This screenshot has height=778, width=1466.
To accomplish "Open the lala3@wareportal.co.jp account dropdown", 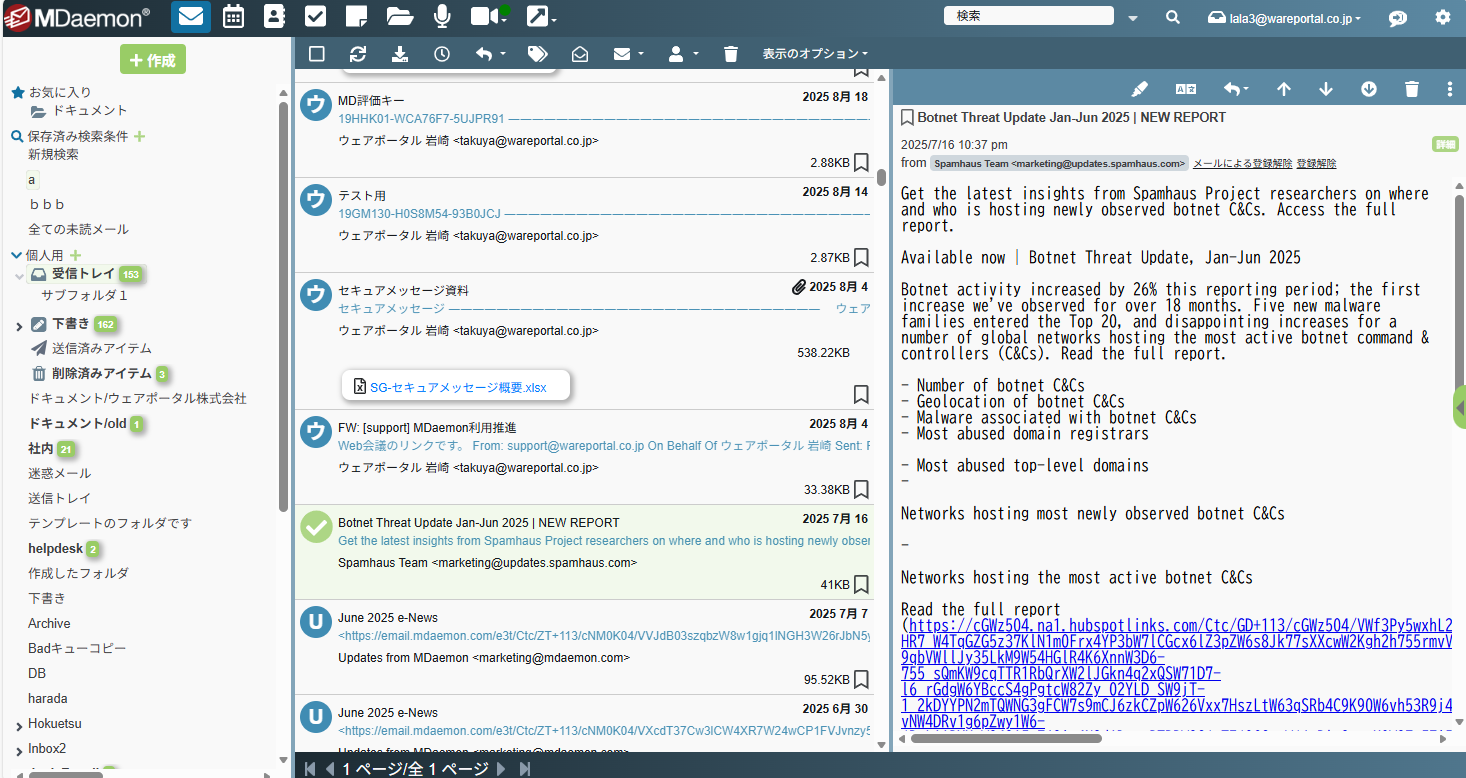I will (1284, 18).
